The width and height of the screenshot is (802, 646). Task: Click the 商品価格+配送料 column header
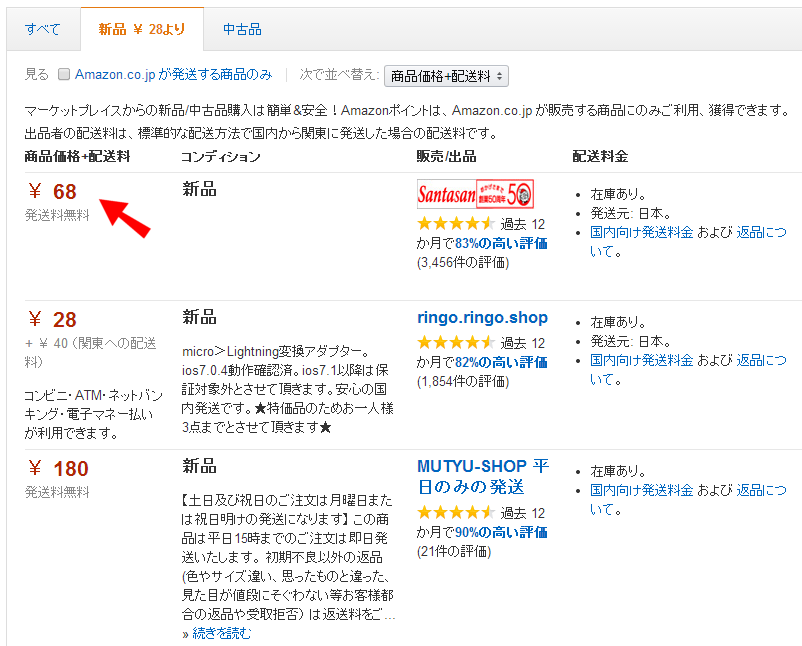pyautogui.click(x=77, y=156)
